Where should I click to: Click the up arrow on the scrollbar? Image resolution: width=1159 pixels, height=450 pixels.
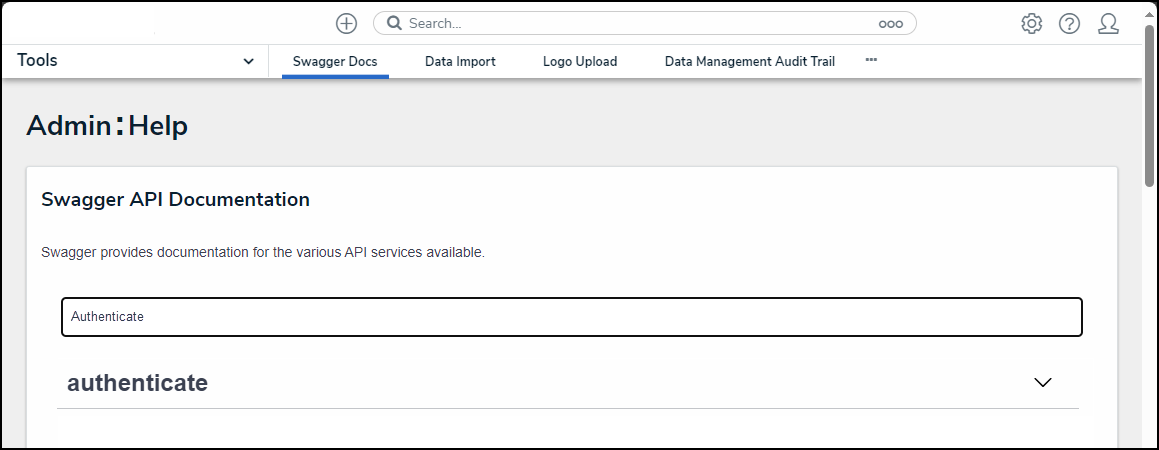coord(1150,13)
